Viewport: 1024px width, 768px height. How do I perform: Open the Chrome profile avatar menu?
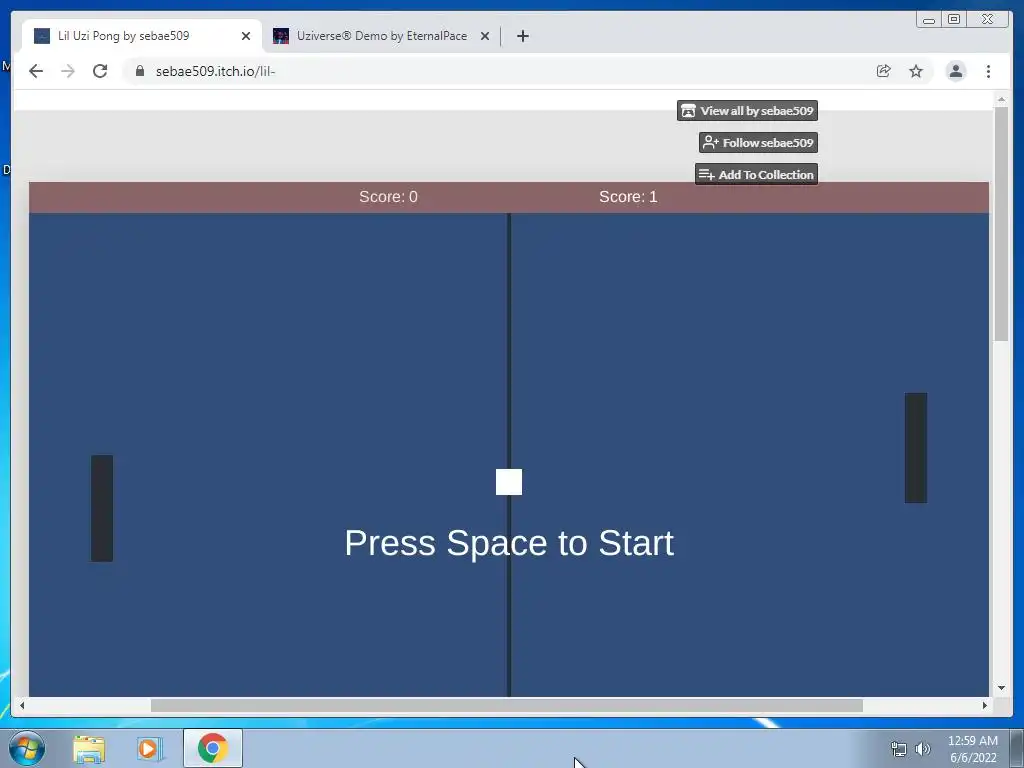pyautogui.click(x=955, y=71)
